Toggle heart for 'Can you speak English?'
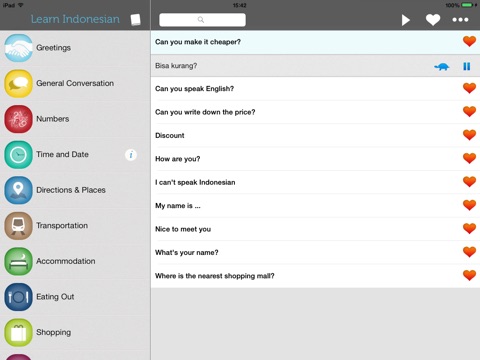 tap(469, 88)
